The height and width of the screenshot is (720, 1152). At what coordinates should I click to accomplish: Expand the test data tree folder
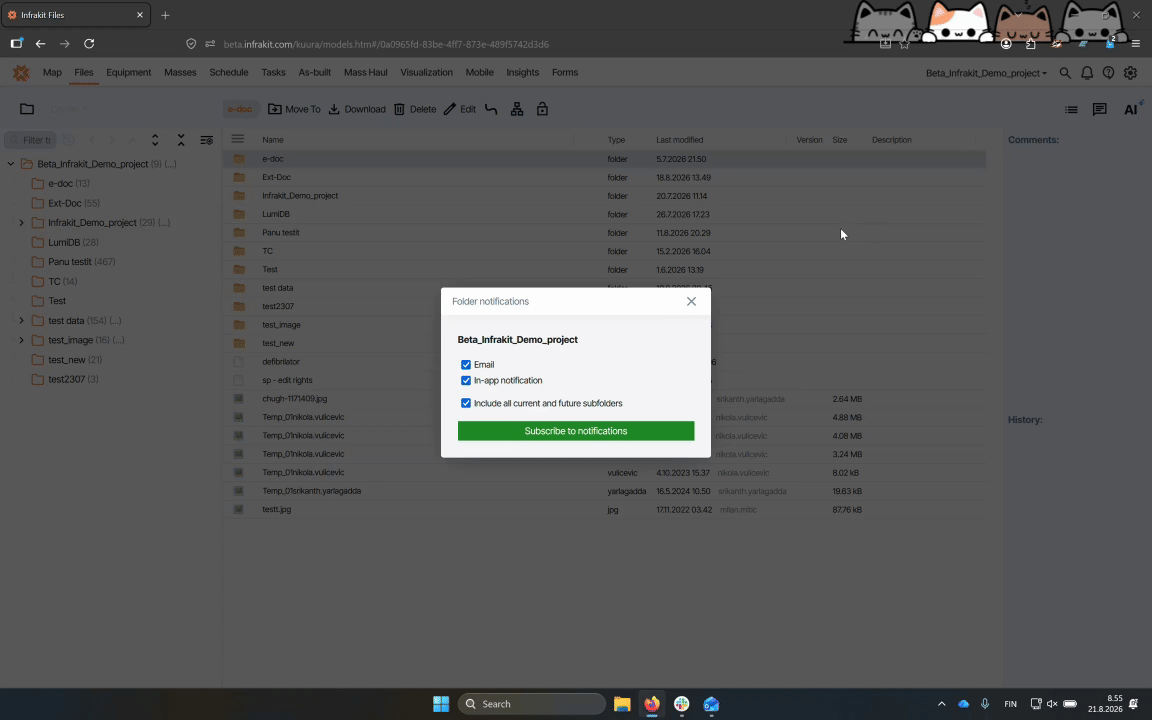21,320
